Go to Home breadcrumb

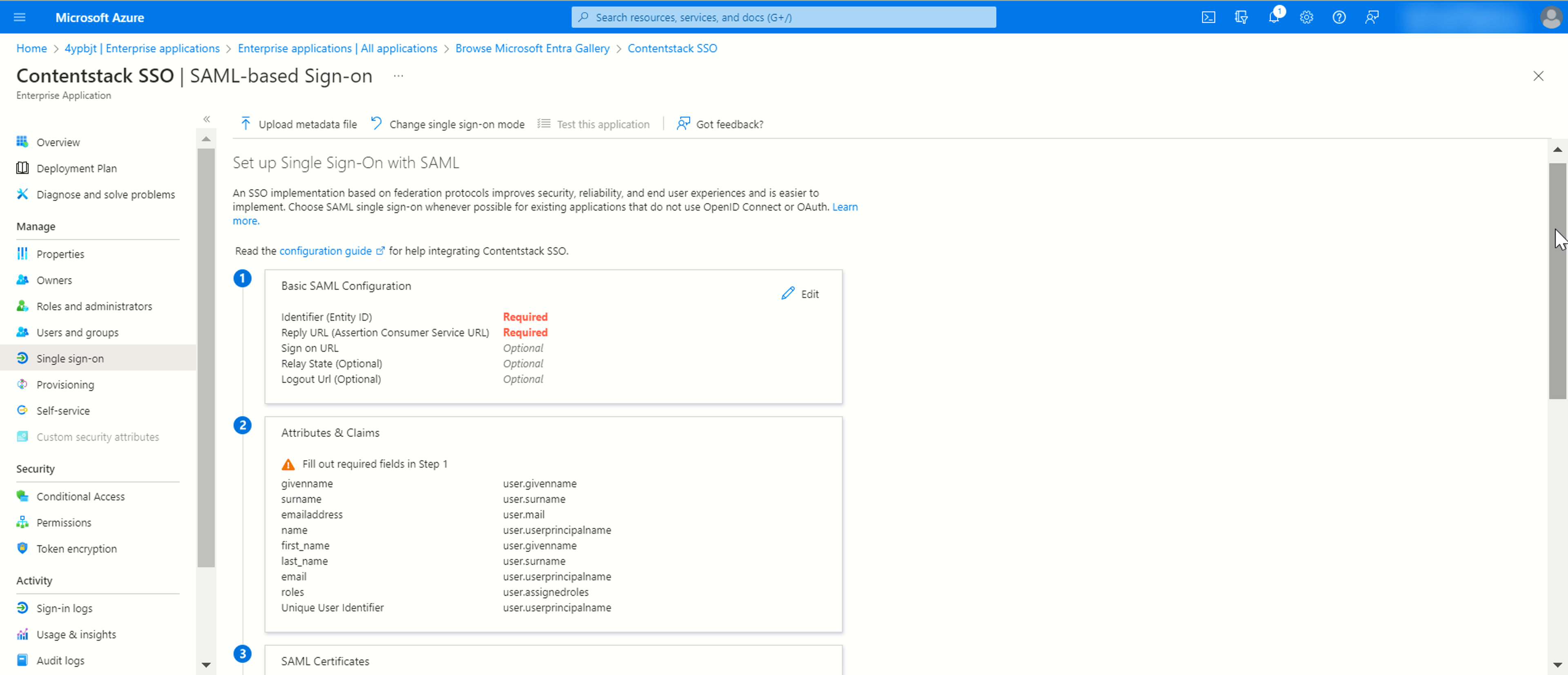tap(32, 48)
